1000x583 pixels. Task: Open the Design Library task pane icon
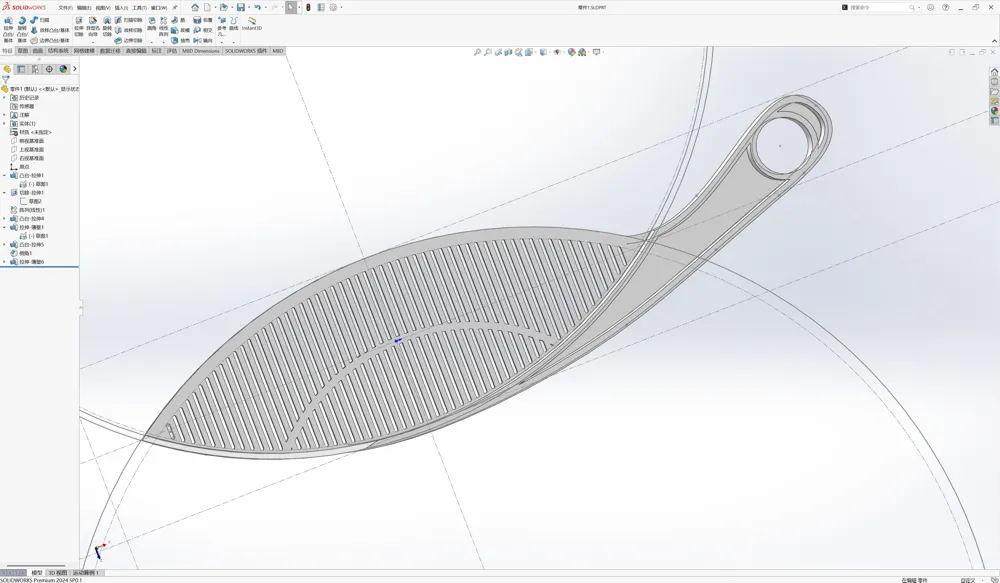[x=994, y=82]
